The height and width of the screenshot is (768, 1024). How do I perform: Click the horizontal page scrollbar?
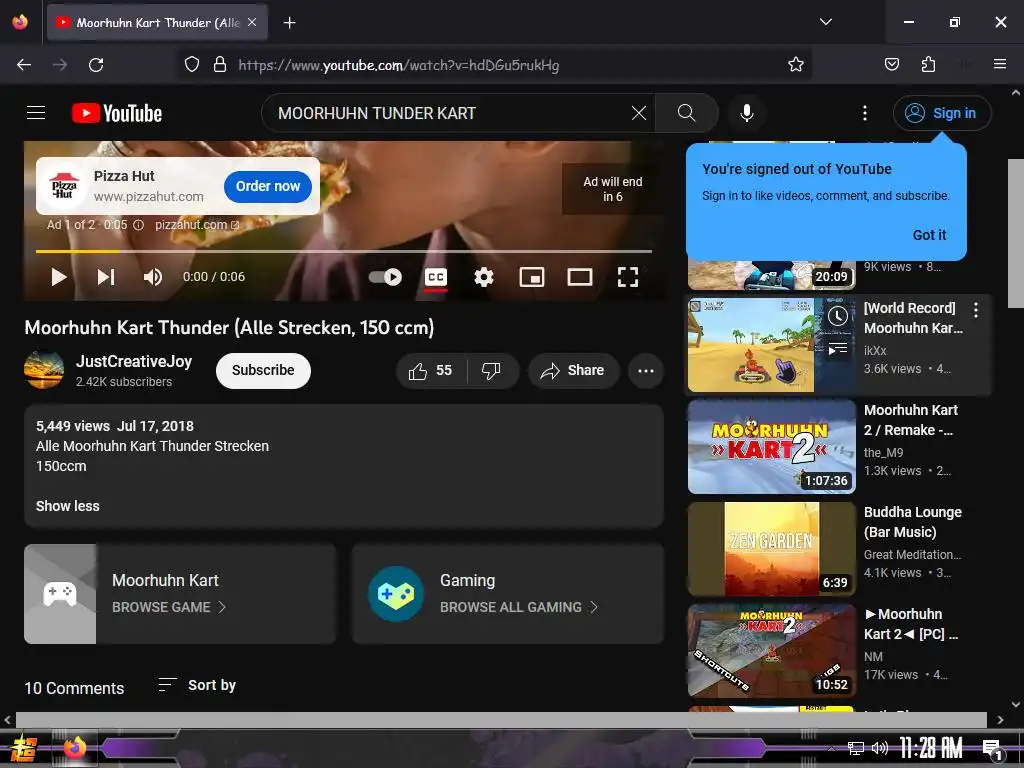[x=501, y=720]
